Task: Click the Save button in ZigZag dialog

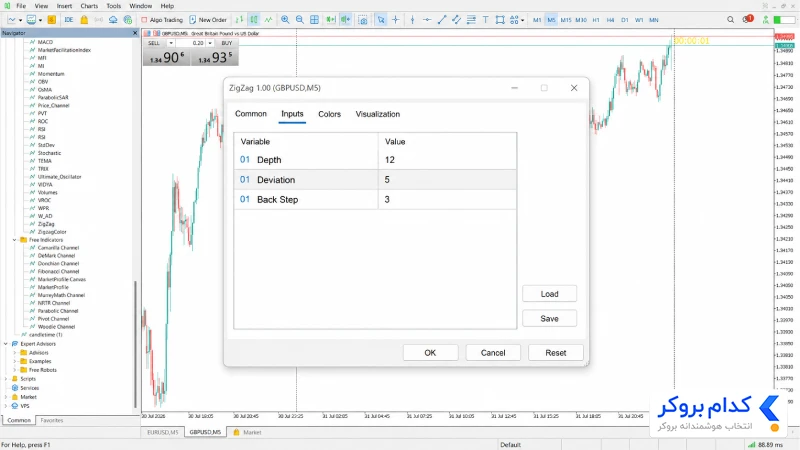Action: point(549,318)
